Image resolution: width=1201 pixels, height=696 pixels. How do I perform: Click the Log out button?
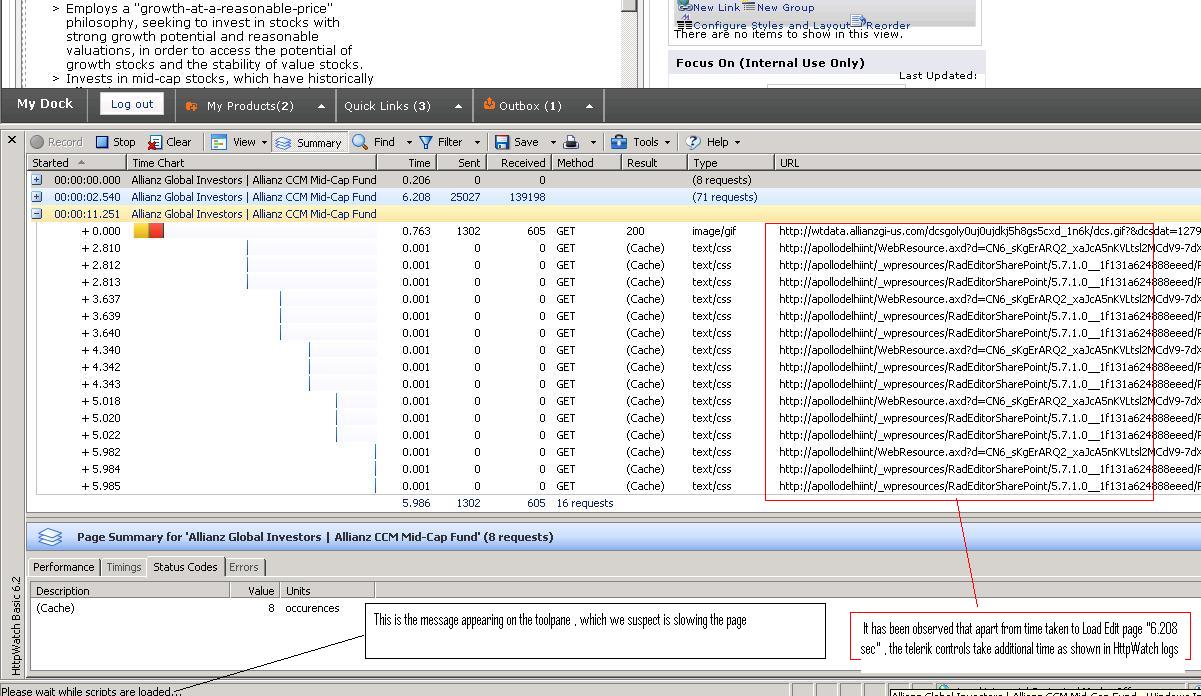tap(132, 104)
